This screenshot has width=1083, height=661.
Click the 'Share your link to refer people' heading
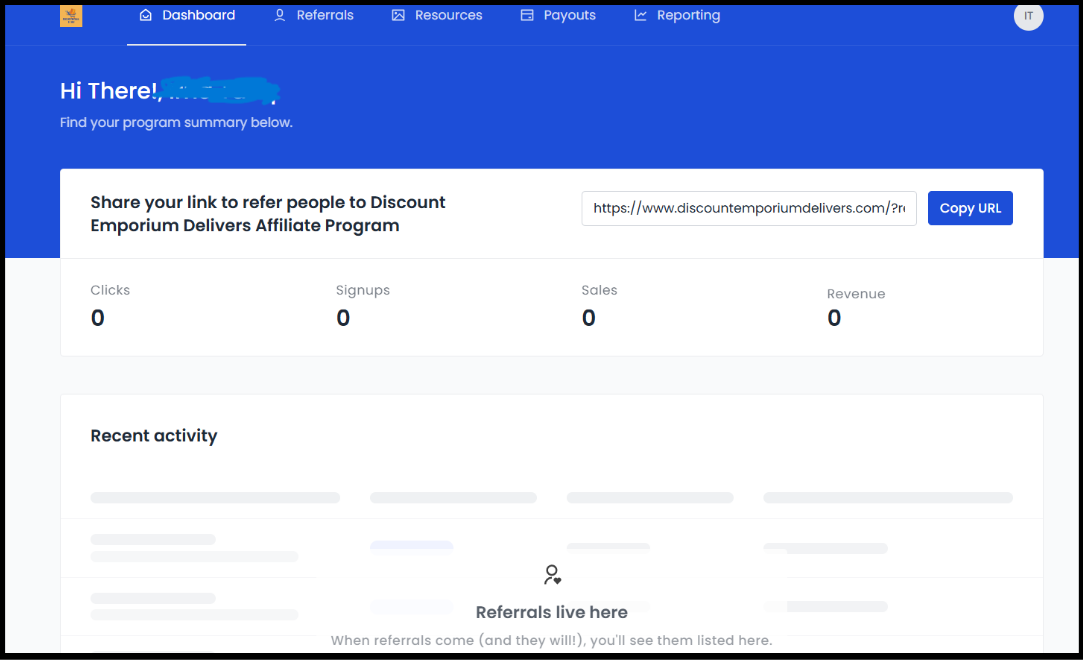[x=268, y=213]
